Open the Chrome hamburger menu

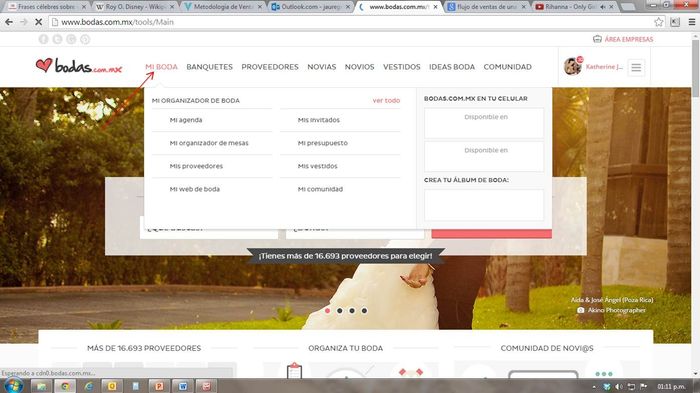(692, 22)
